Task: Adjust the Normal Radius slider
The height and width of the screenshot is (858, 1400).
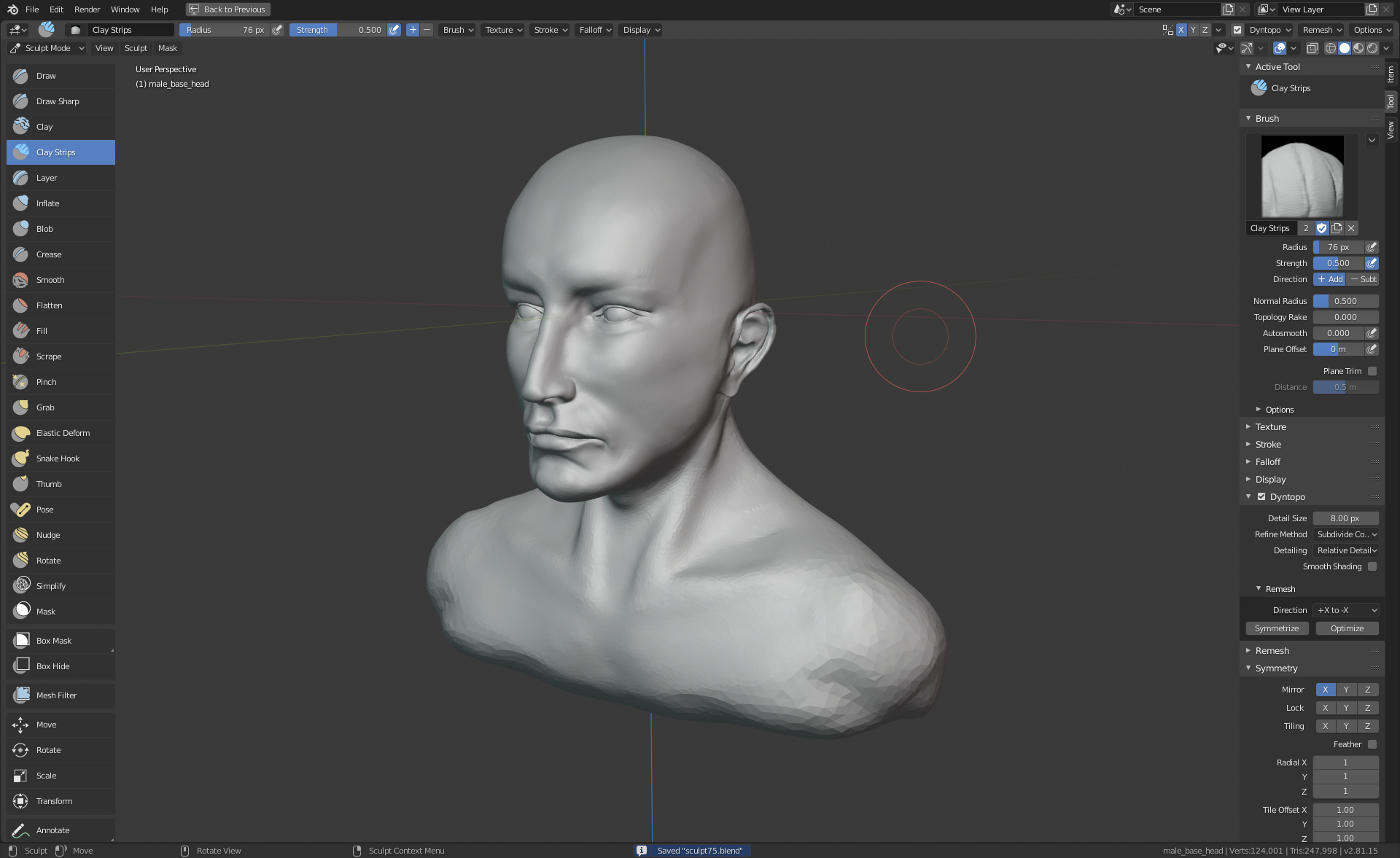Action: tap(1345, 301)
